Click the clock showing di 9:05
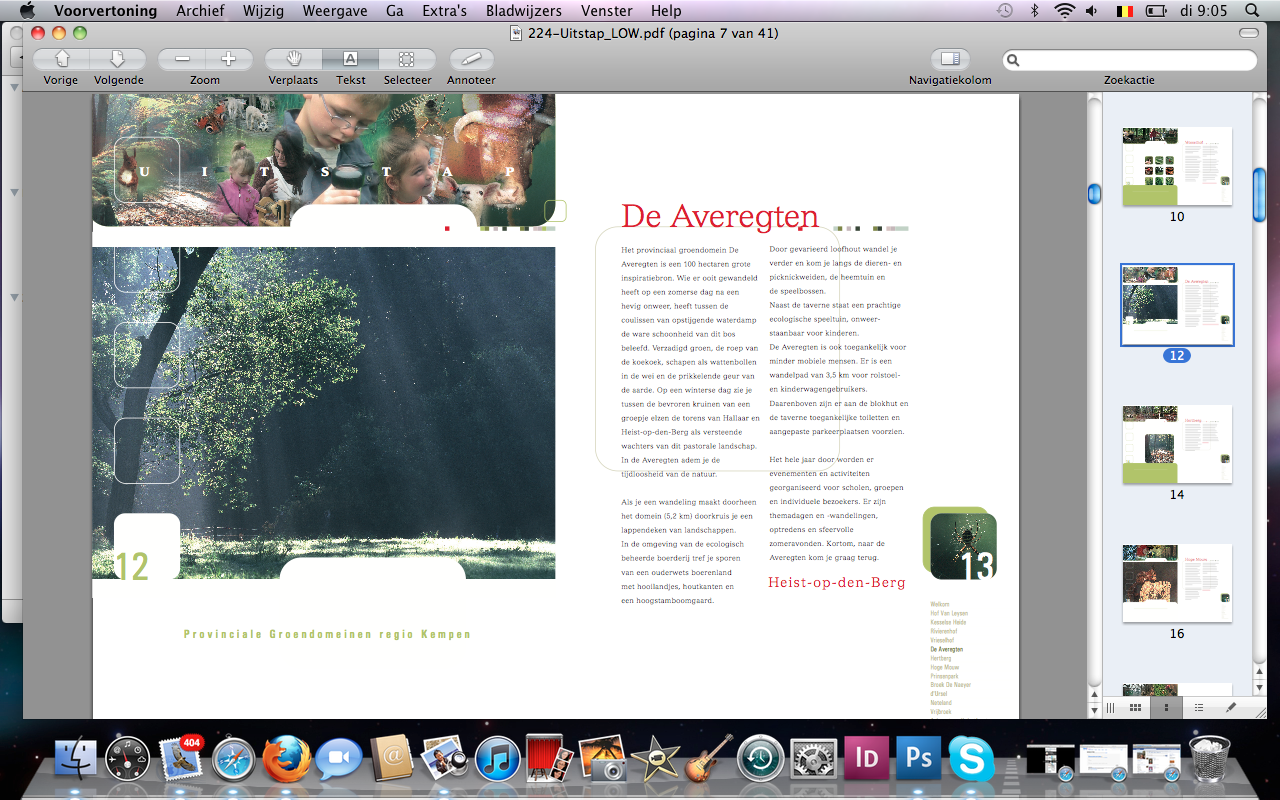 click(1203, 11)
